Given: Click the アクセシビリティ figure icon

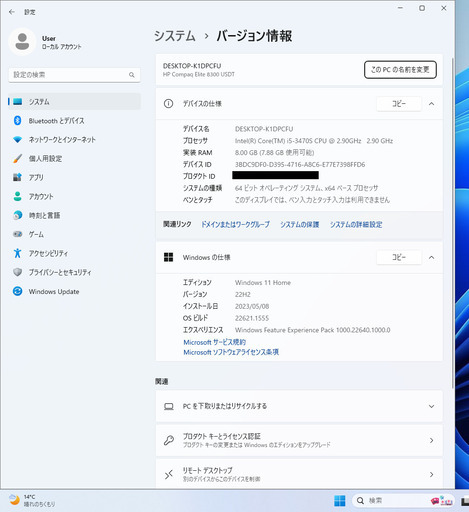Looking at the screenshot, I should (17, 253).
